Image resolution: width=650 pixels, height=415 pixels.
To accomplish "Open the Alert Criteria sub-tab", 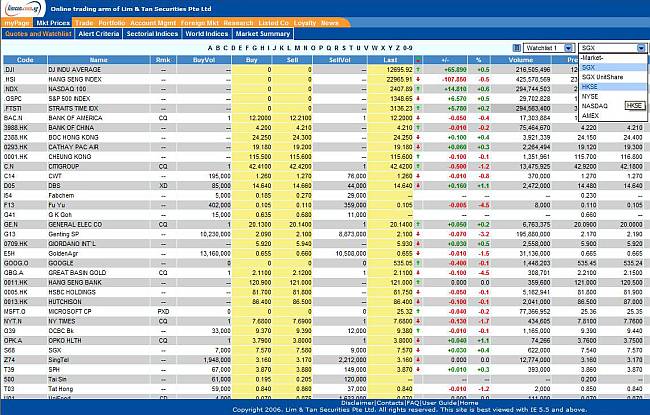I will point(99,34).
